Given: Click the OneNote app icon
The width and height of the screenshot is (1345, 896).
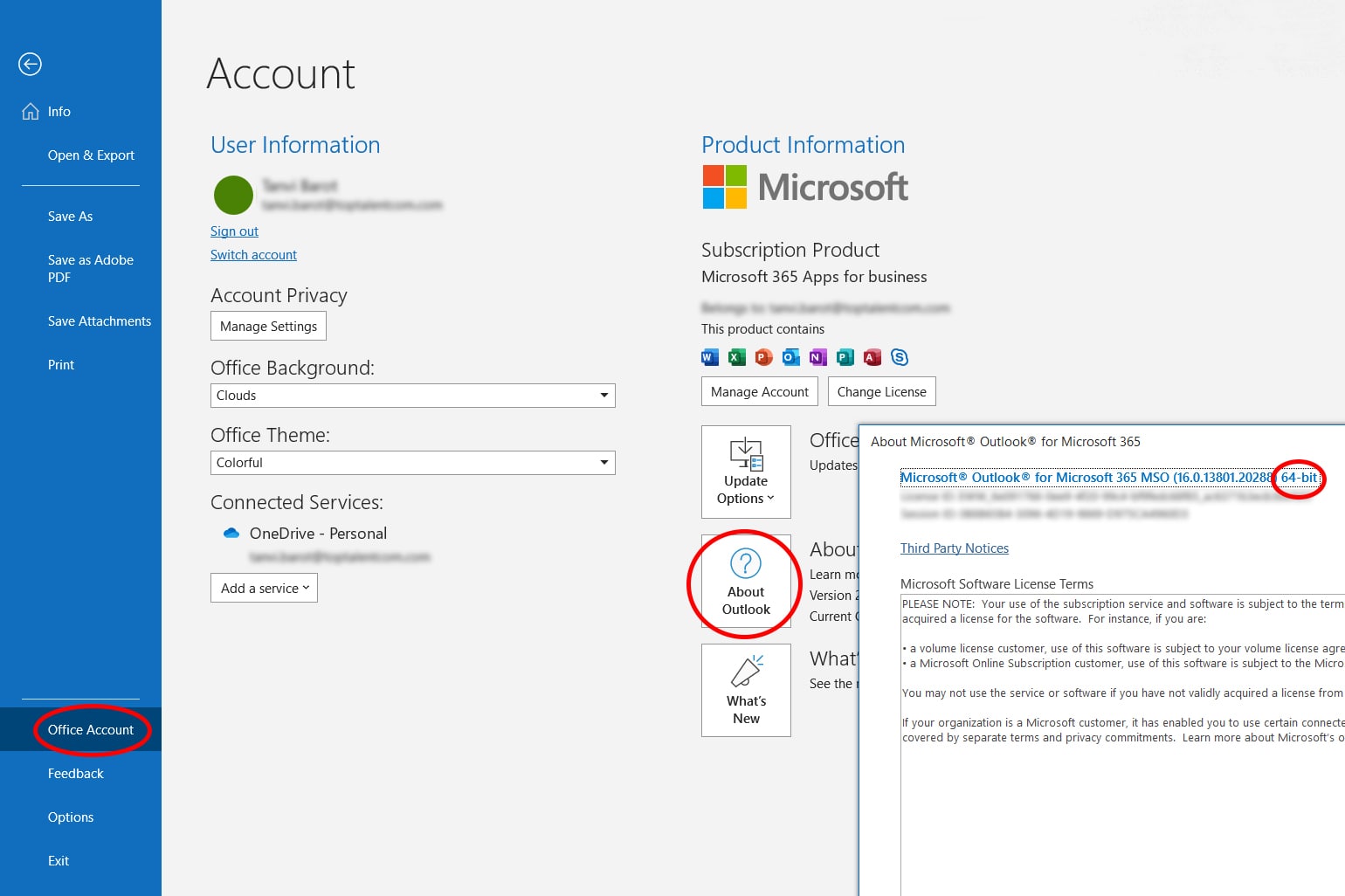Looking at the screenshot, I should click(817, 357).
